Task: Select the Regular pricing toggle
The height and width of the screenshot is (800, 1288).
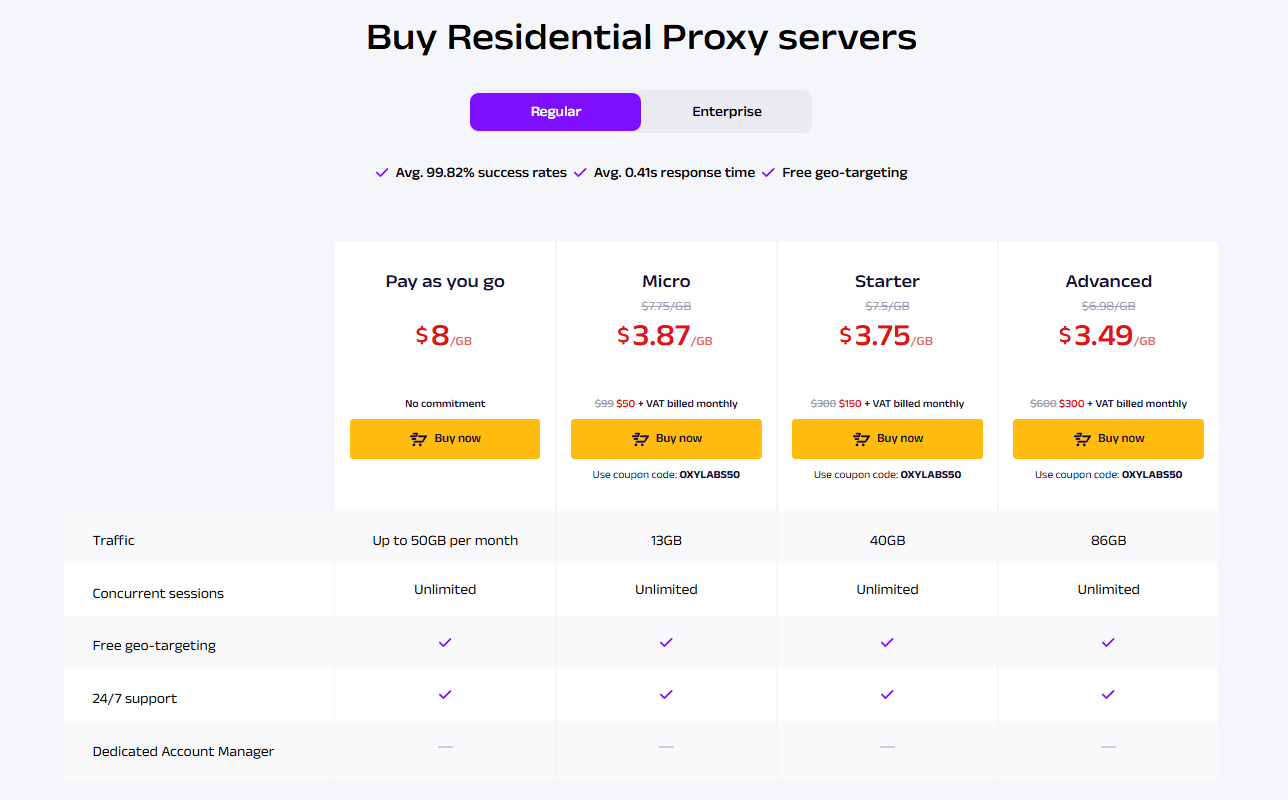Action: [x=555, y=111]
